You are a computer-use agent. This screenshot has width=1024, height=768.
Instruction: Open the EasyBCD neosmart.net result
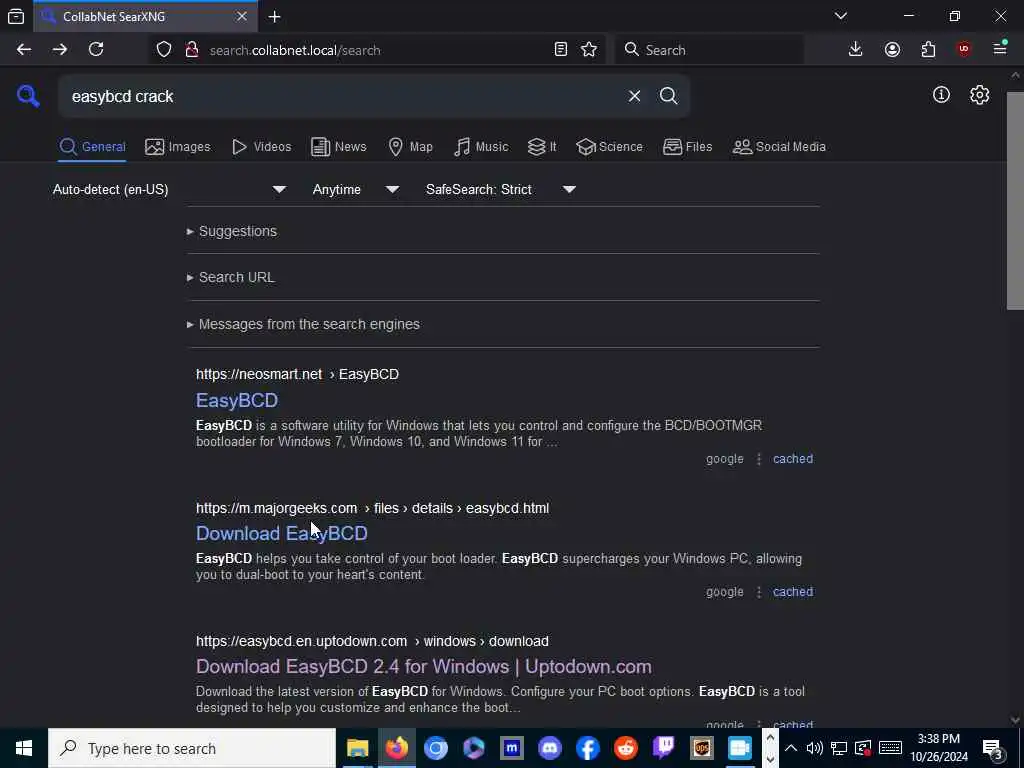[237, 400]
